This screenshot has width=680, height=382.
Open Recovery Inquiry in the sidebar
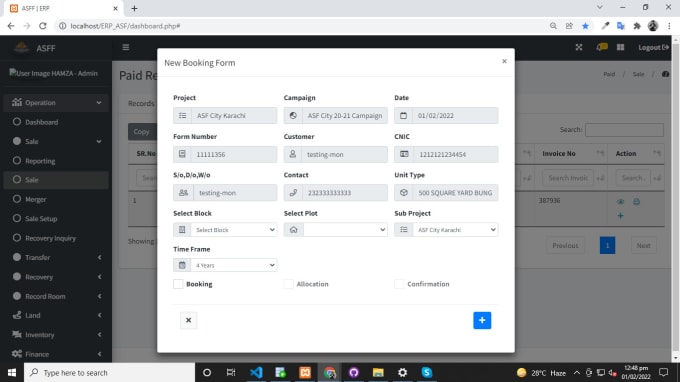pyautogui.click(x=50, y=238)
